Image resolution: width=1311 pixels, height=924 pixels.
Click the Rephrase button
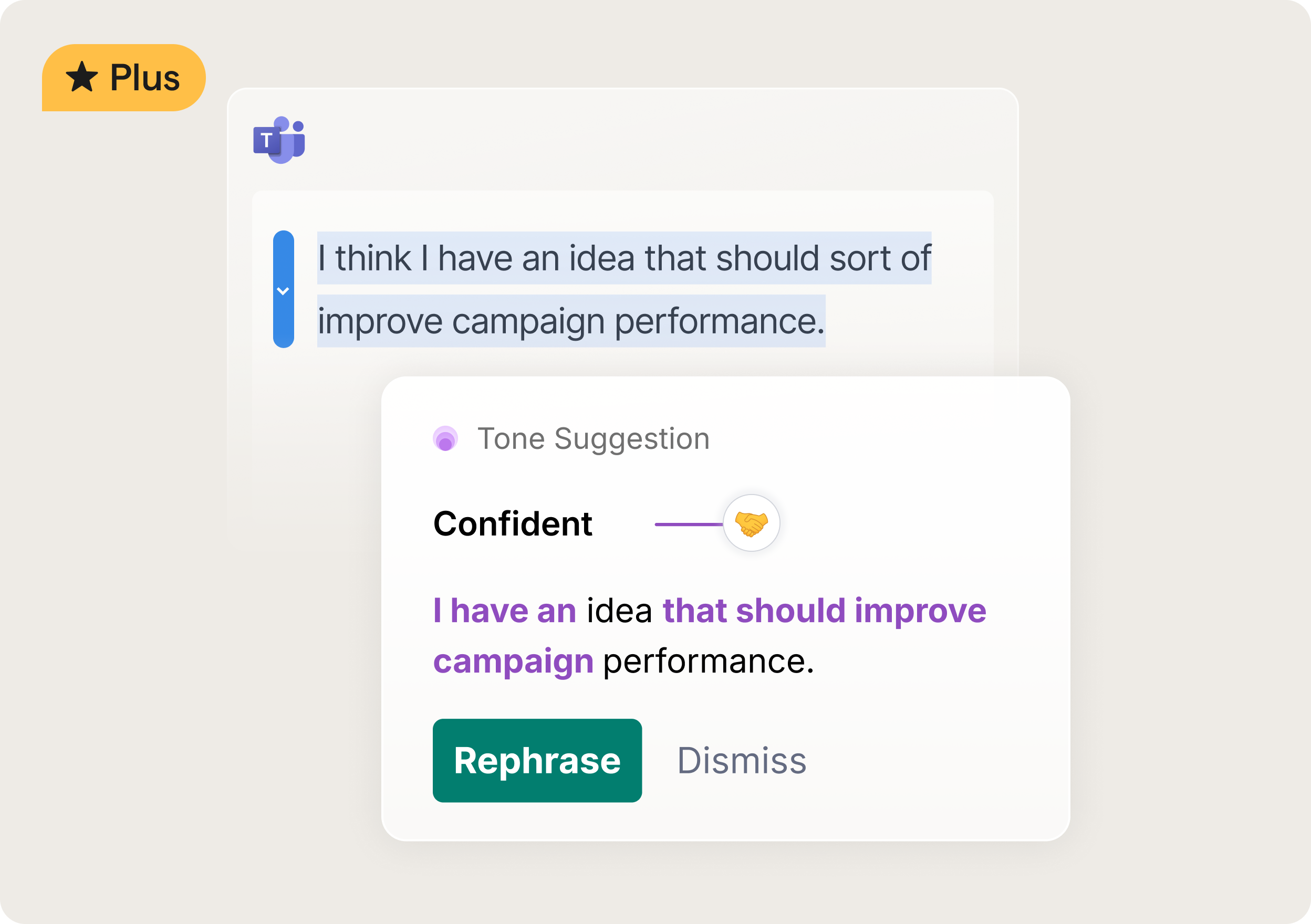tap(537, 759)
